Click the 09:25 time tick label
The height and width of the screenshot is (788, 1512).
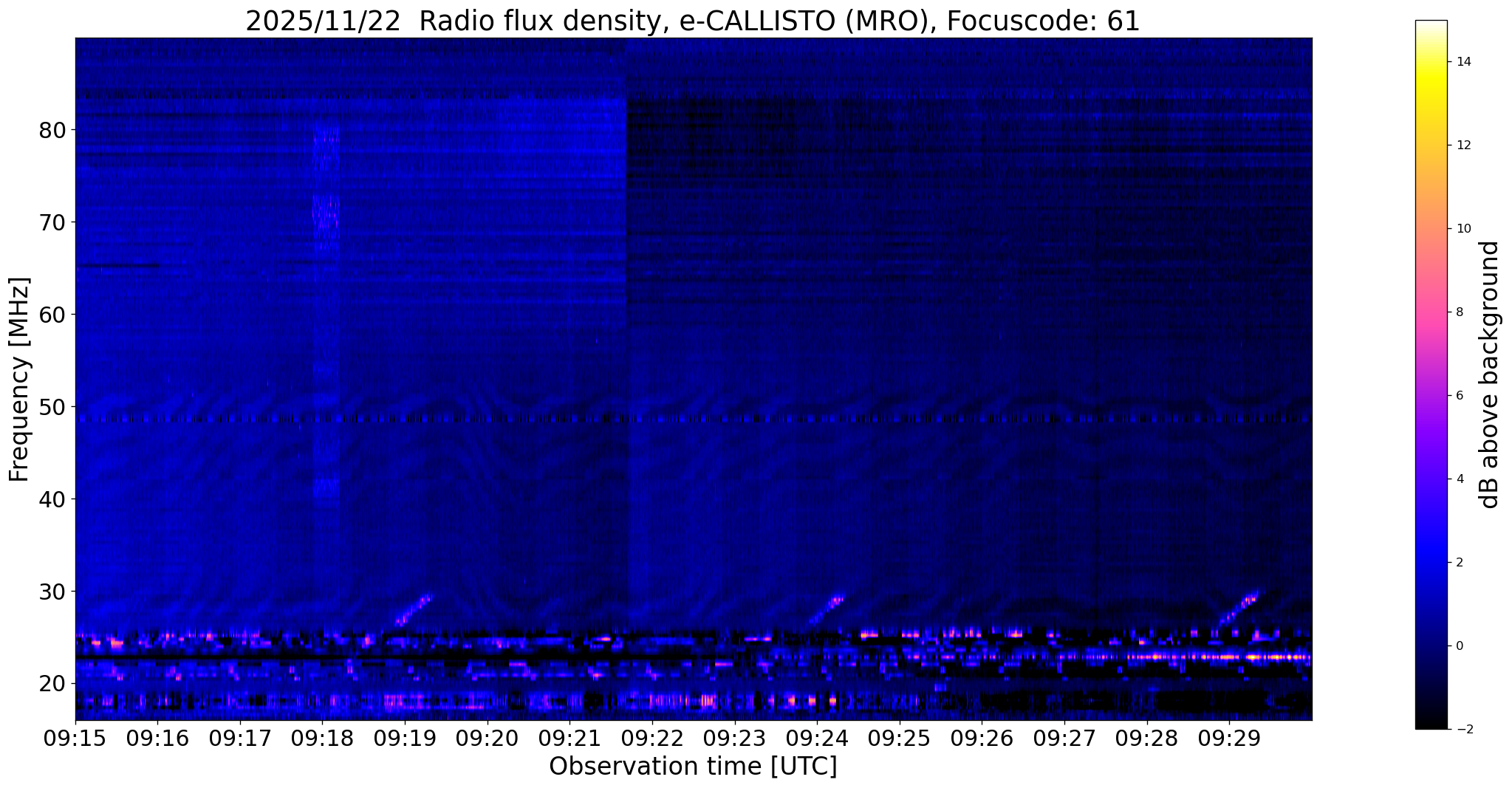[900, 737]
